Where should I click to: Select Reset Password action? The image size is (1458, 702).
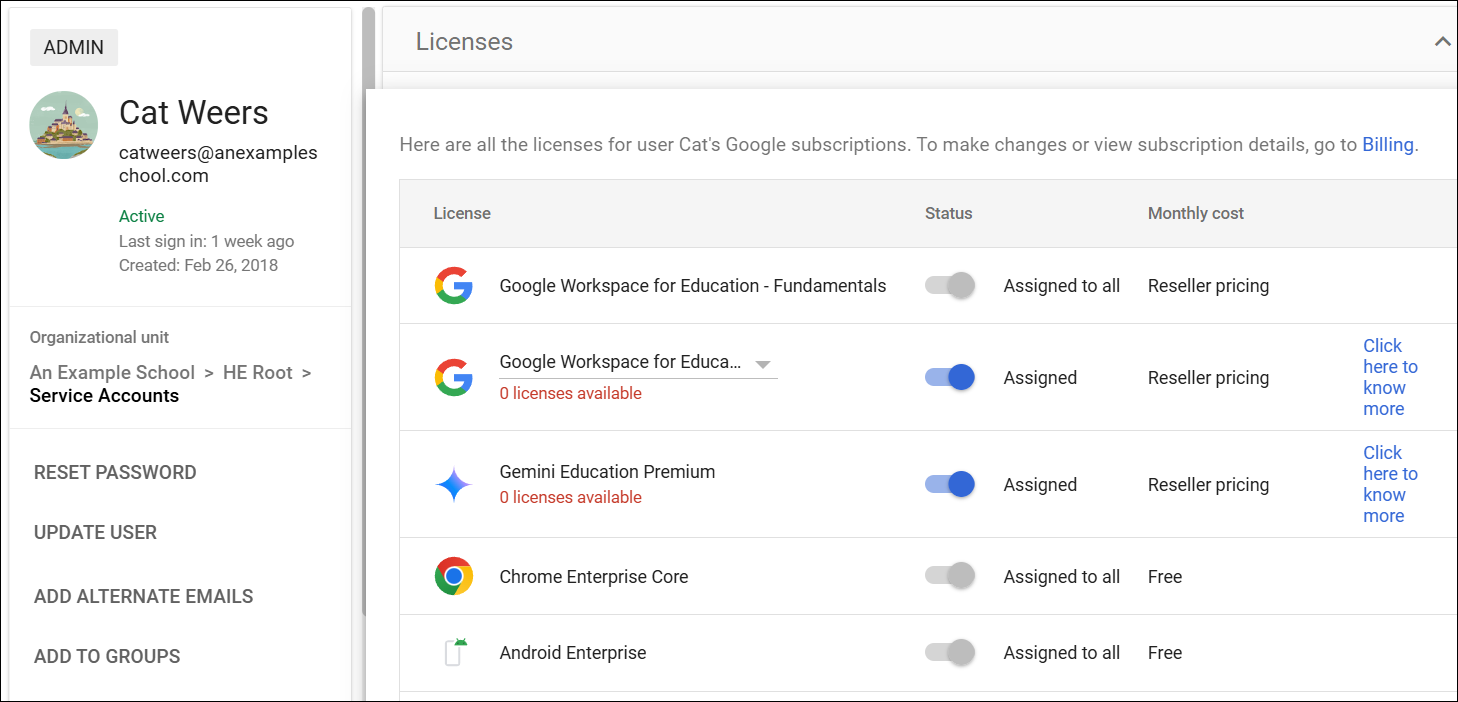[115, 473]
